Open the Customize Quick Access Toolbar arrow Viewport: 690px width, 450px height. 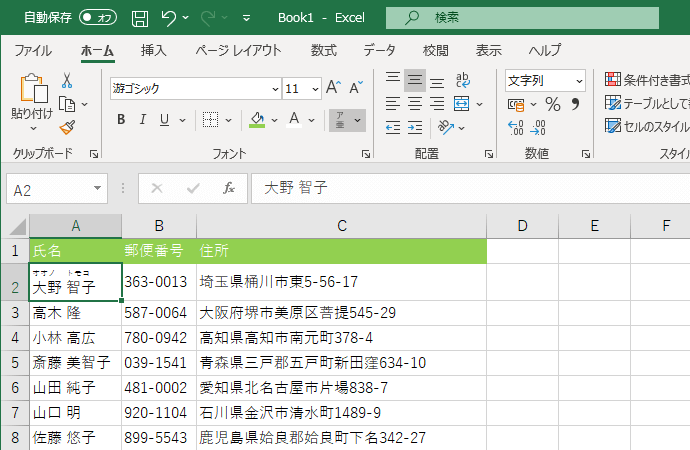246,18
